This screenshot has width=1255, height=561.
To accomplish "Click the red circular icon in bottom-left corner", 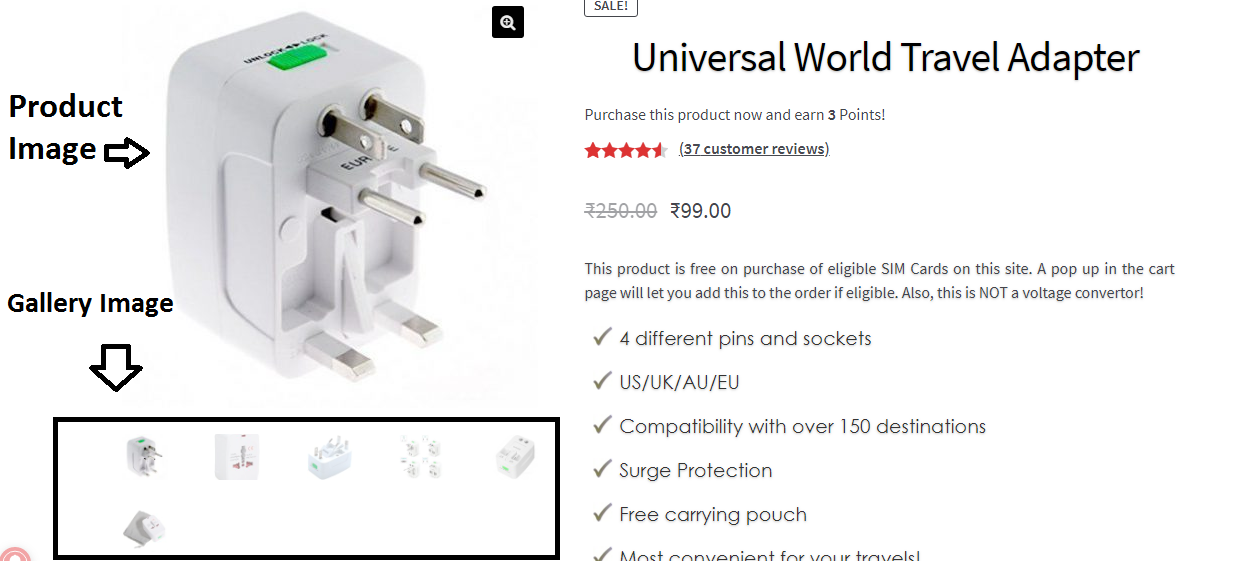I will (x=14, y=553).
